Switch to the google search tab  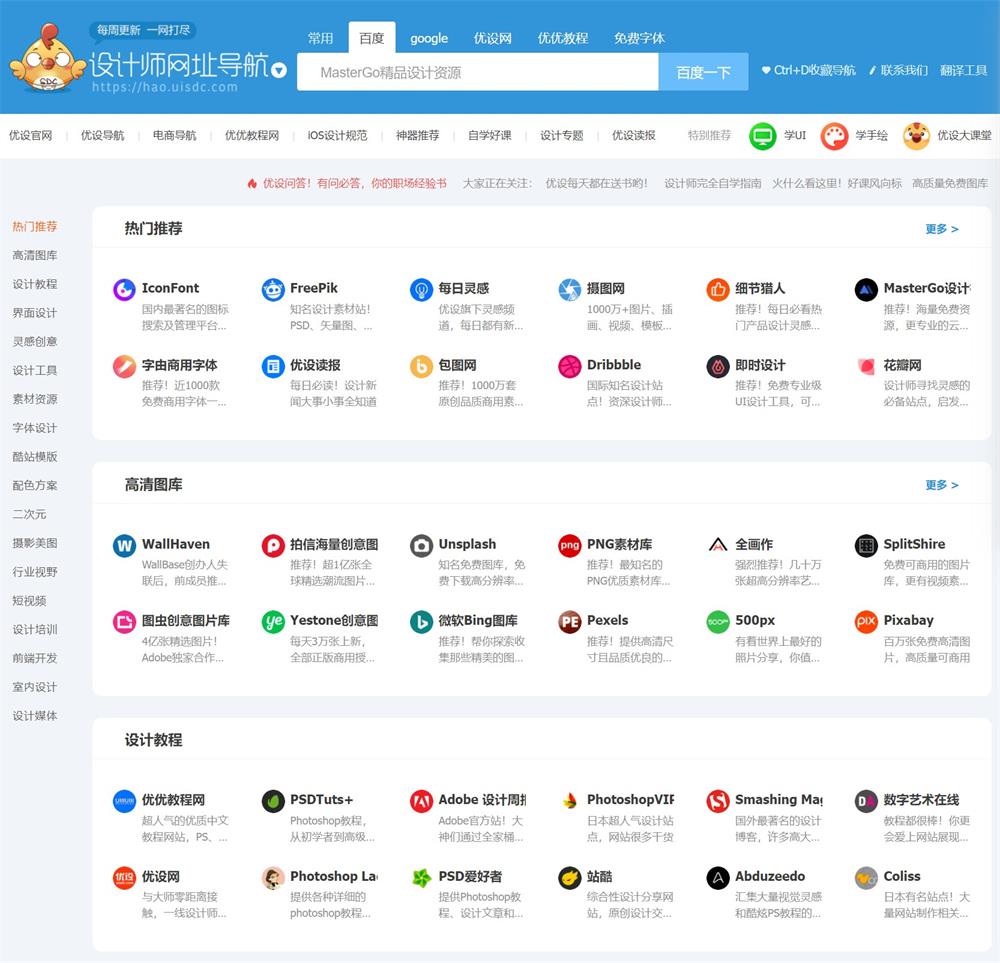point(429,39)
